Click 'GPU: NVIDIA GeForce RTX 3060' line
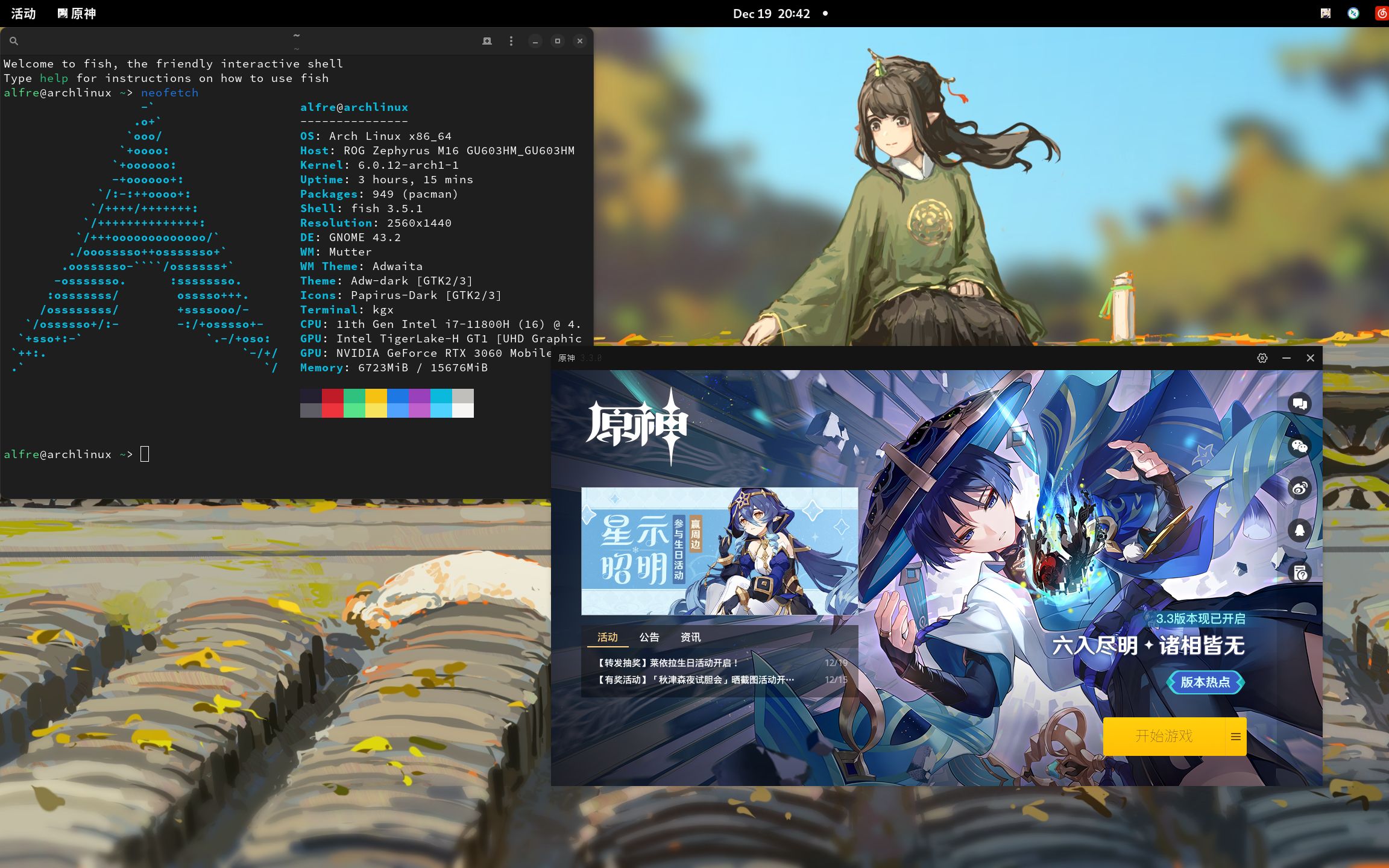This screenshot has height=868, width=1389. [x=426, y=353]
